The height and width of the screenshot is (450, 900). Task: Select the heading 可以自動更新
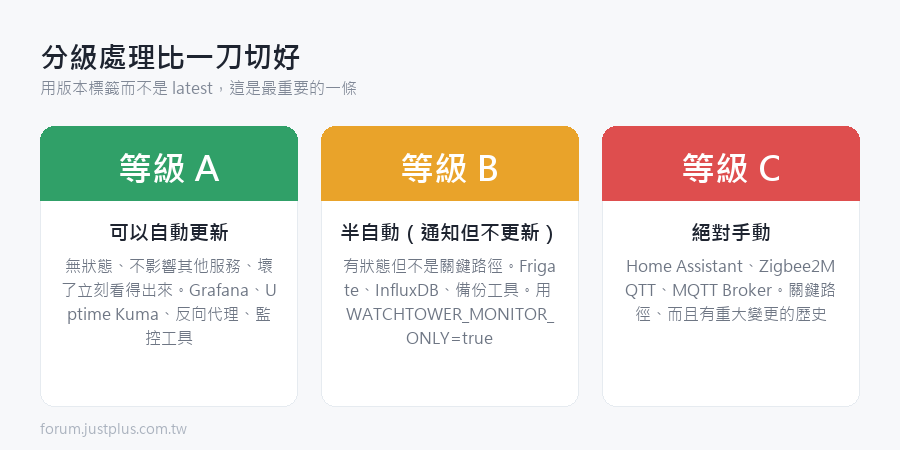click(x=169, y=233)
